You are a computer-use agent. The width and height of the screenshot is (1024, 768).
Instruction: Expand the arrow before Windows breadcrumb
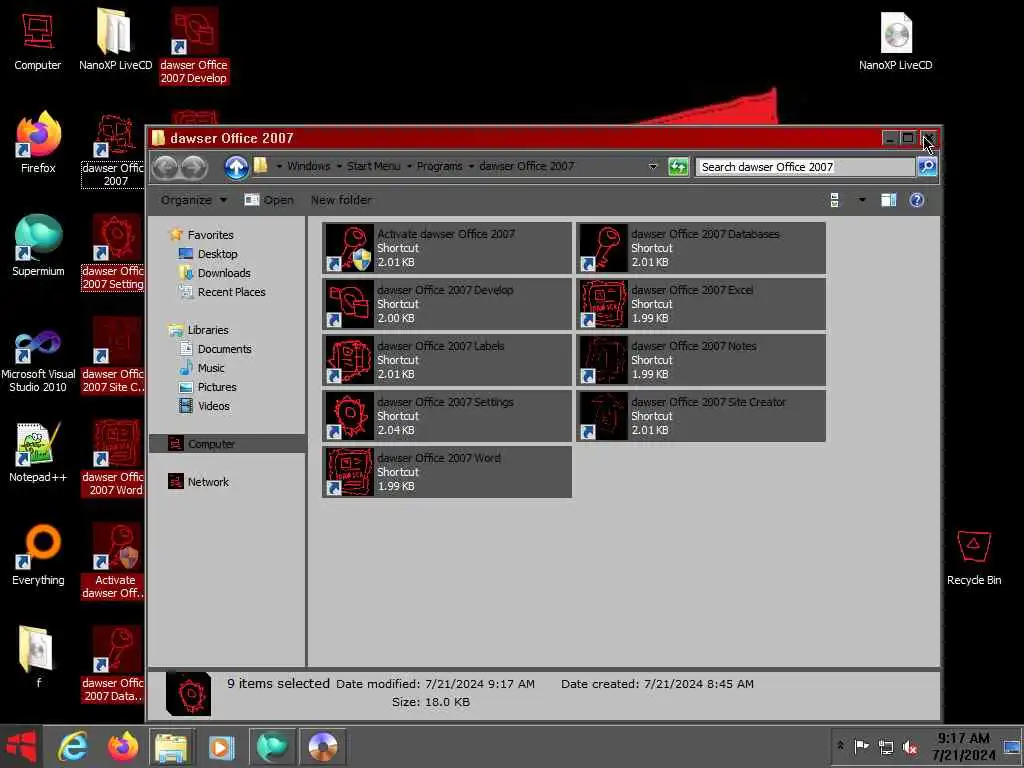click(x=279, y=167)
